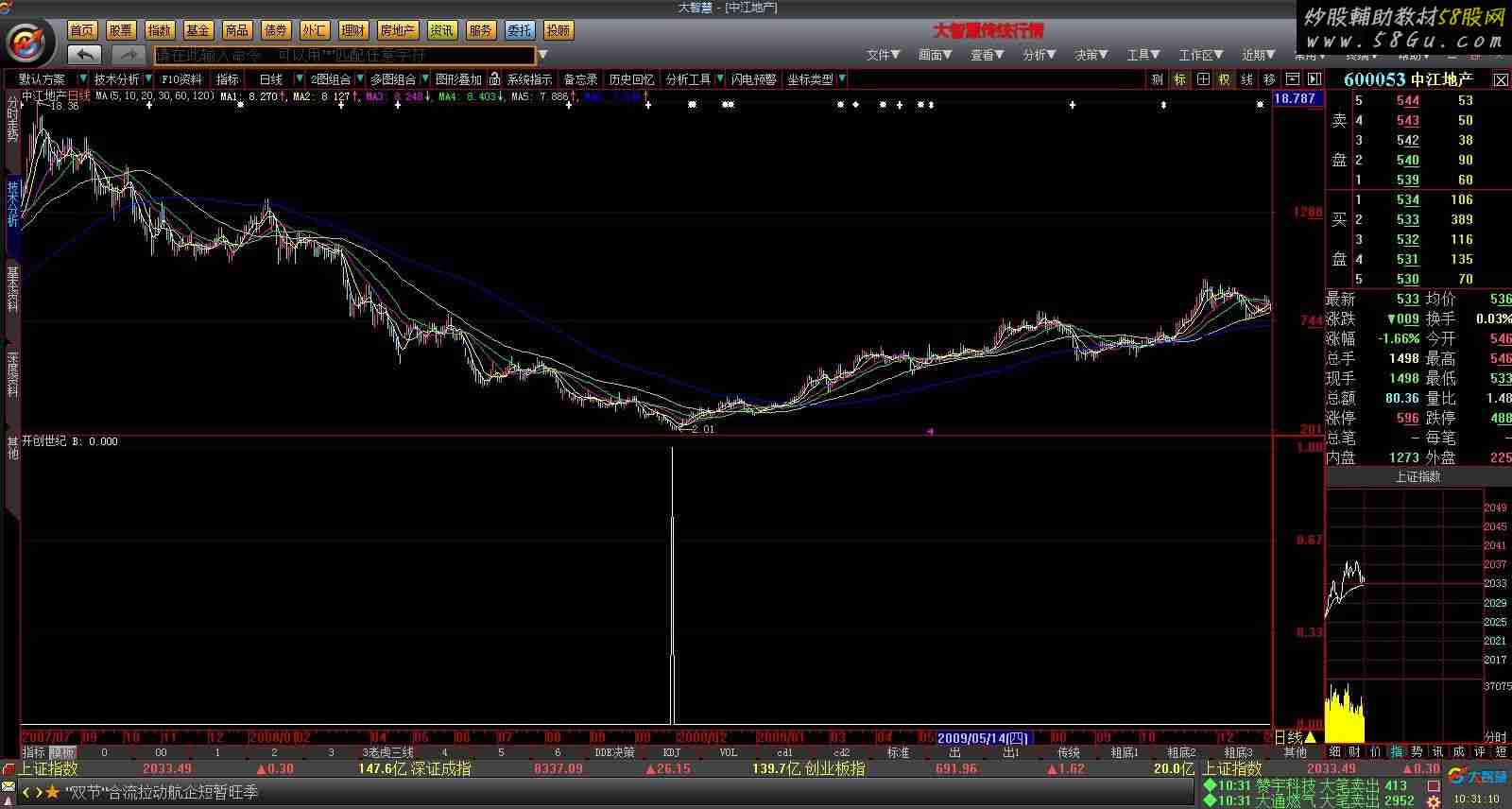Toggle the 势 trend tab in right panel

1417,751
